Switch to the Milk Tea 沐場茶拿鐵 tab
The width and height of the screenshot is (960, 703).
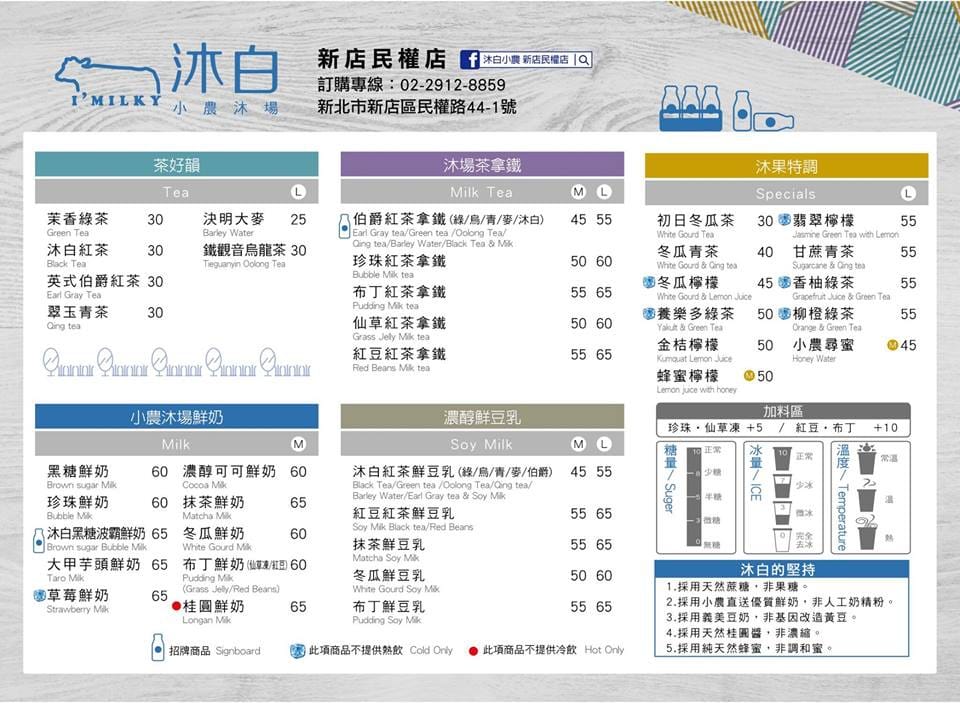click(482, 163)
